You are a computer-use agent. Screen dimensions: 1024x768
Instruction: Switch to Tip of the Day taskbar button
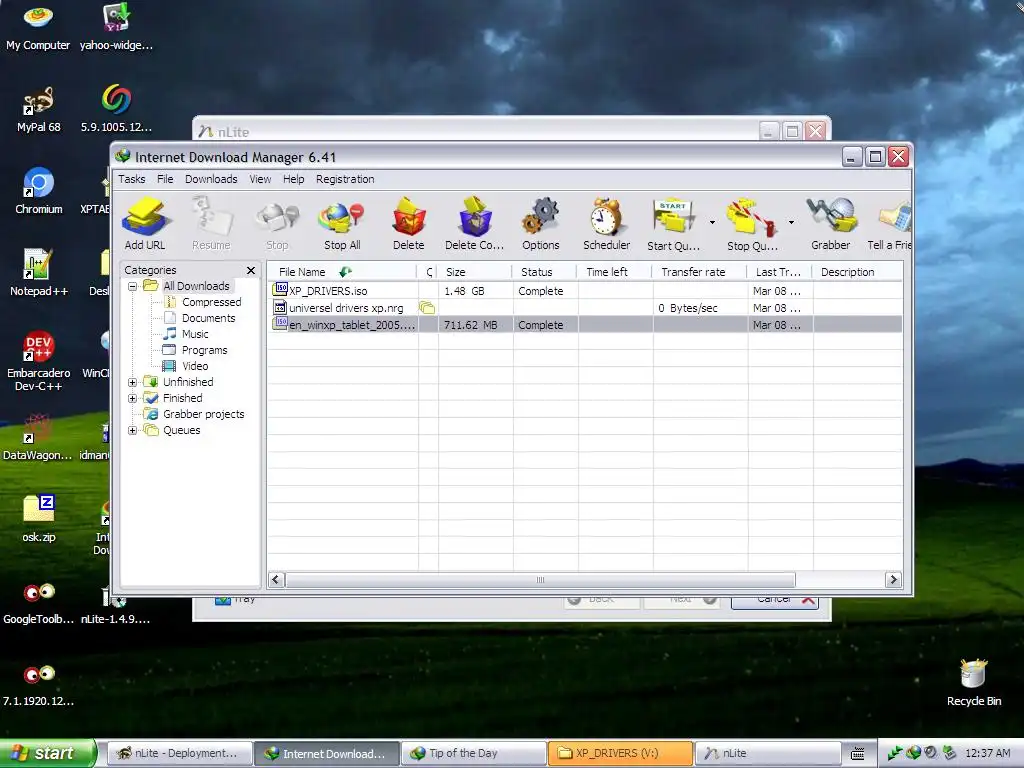pos(473,753)
